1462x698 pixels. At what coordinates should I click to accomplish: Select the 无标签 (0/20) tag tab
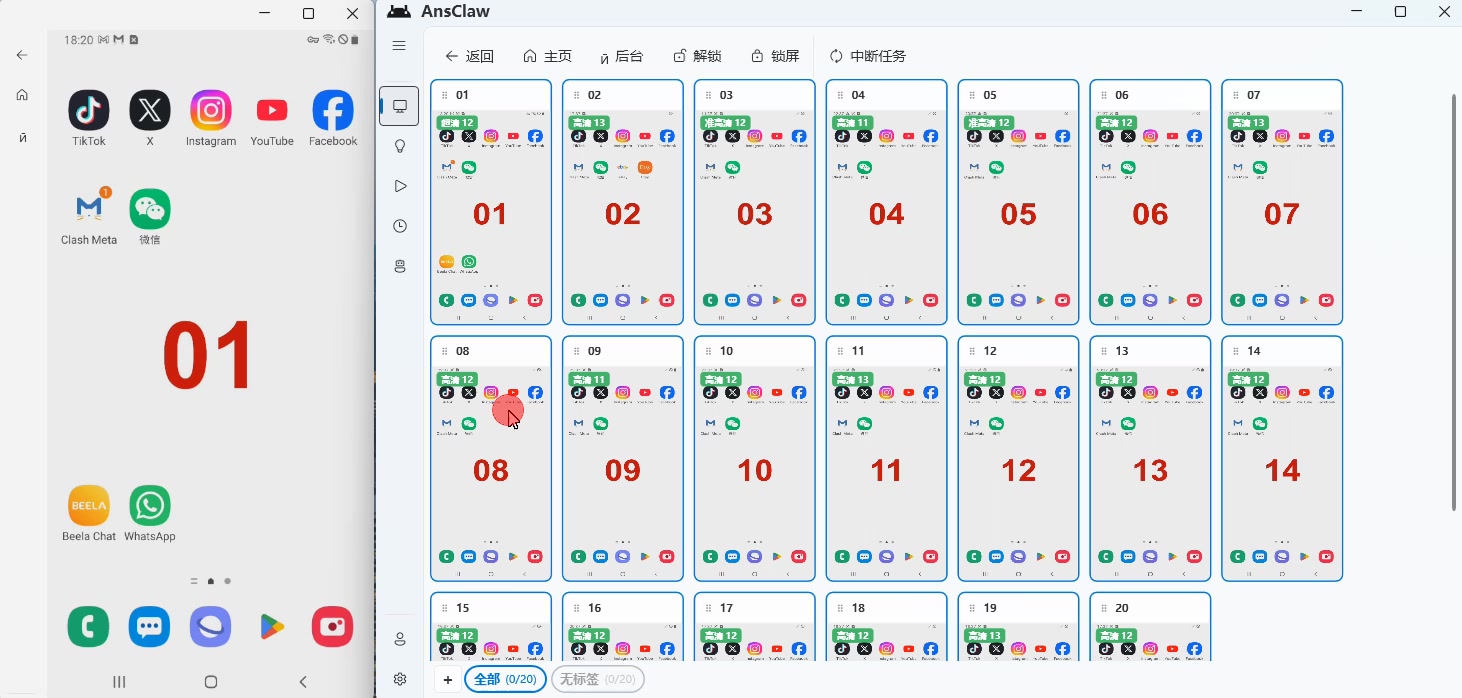point(597,680)
